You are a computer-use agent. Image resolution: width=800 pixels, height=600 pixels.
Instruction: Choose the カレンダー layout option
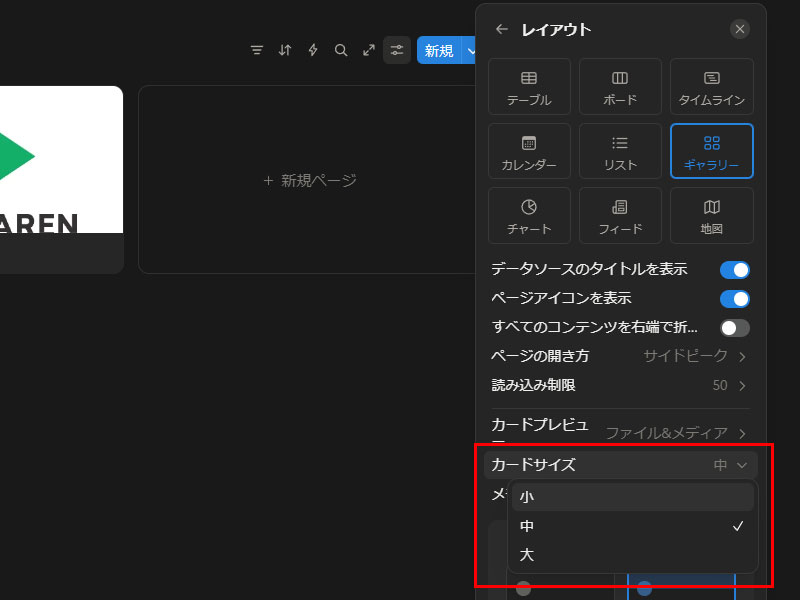(529, 152)
